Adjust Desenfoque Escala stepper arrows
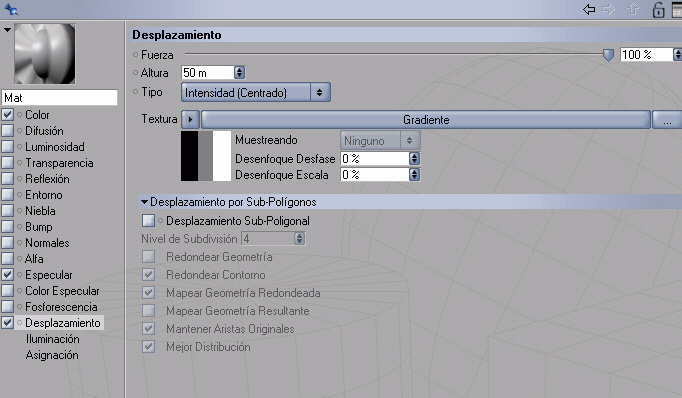 click(415, 175)
